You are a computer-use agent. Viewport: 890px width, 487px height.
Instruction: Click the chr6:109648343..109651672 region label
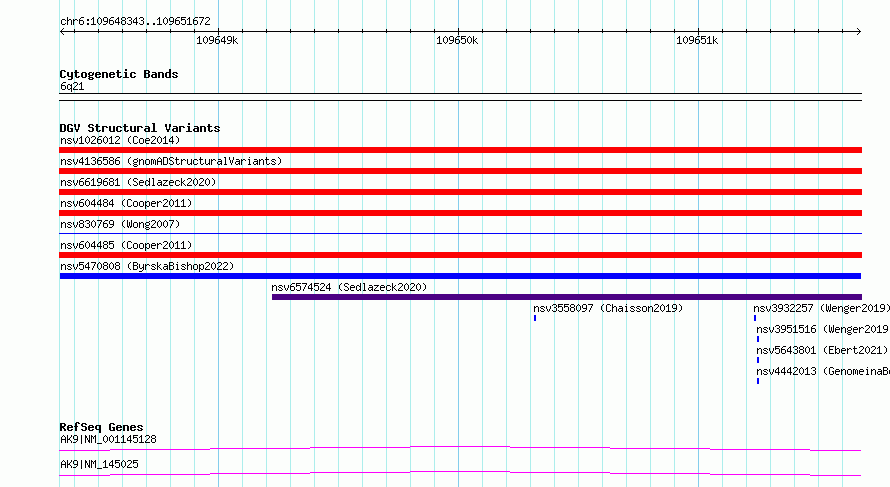tap(135, 22)
